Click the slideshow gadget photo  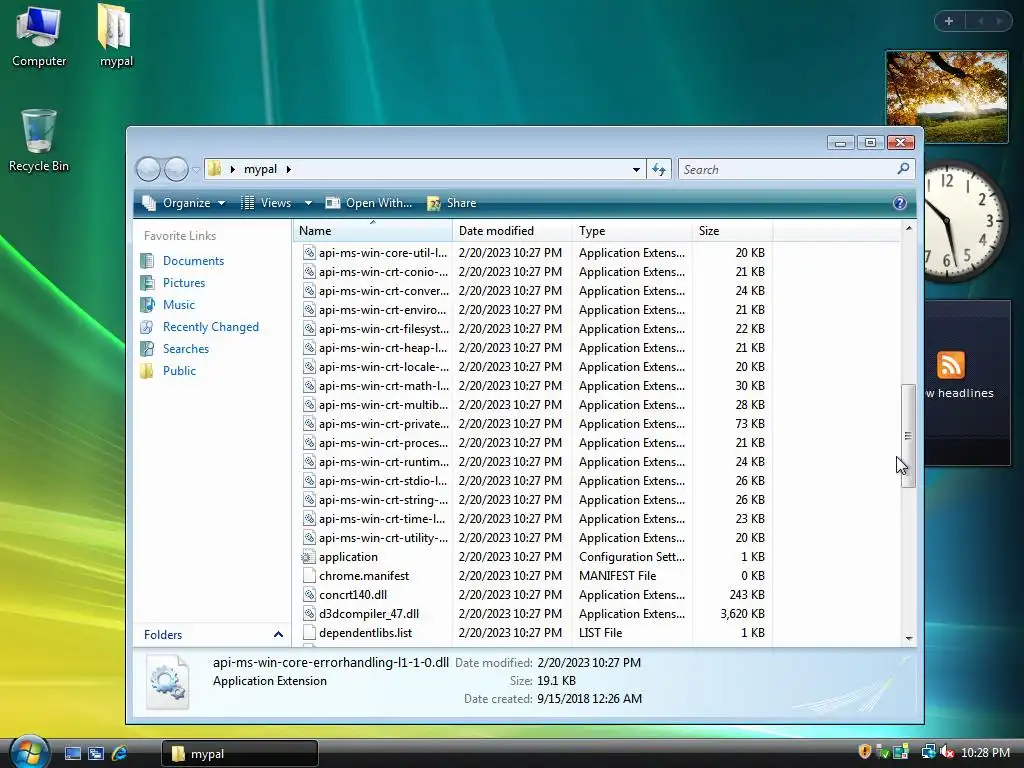(x=946, y=97)
